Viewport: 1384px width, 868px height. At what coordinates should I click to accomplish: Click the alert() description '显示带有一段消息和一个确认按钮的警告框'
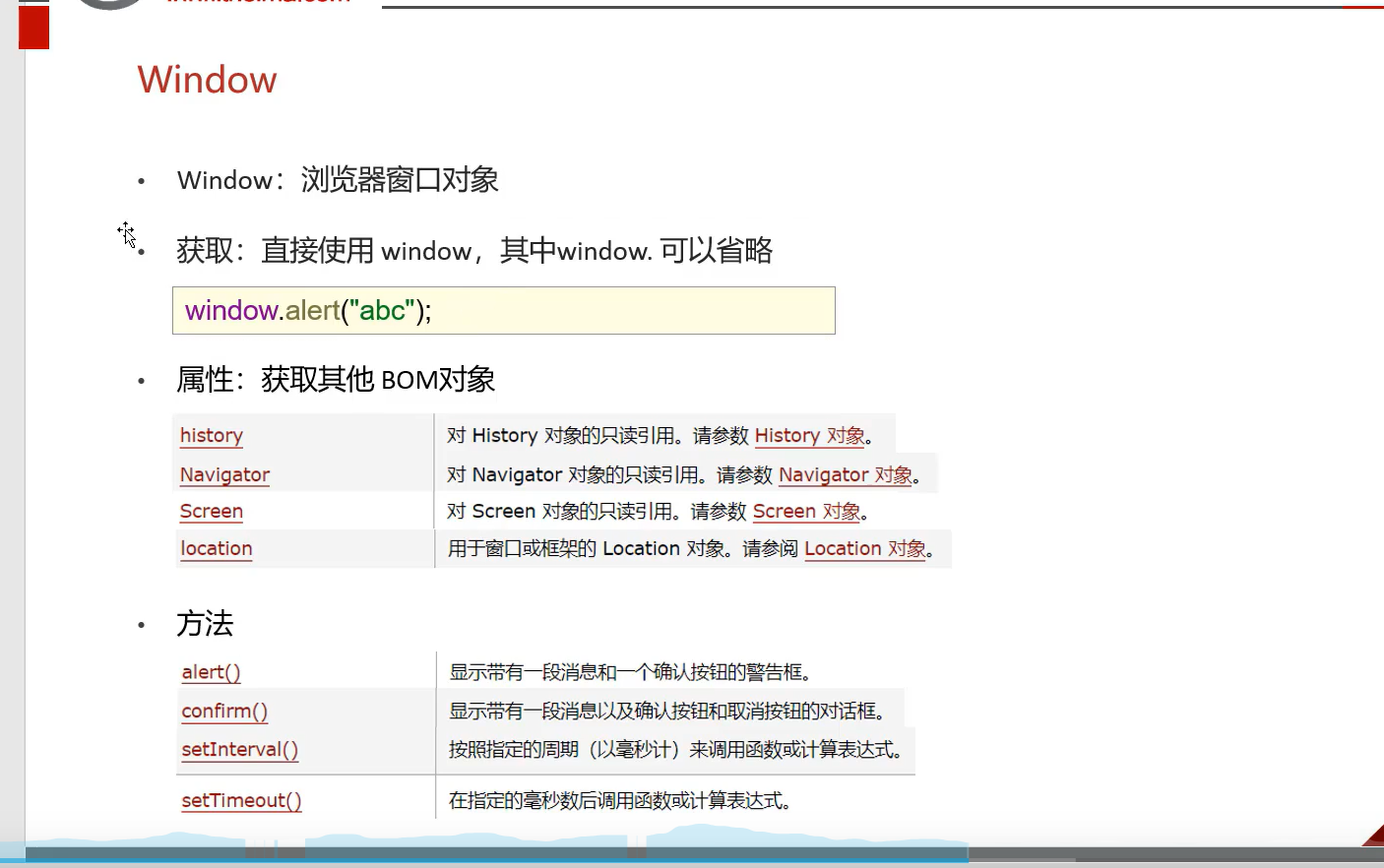(x=630, y=672)
